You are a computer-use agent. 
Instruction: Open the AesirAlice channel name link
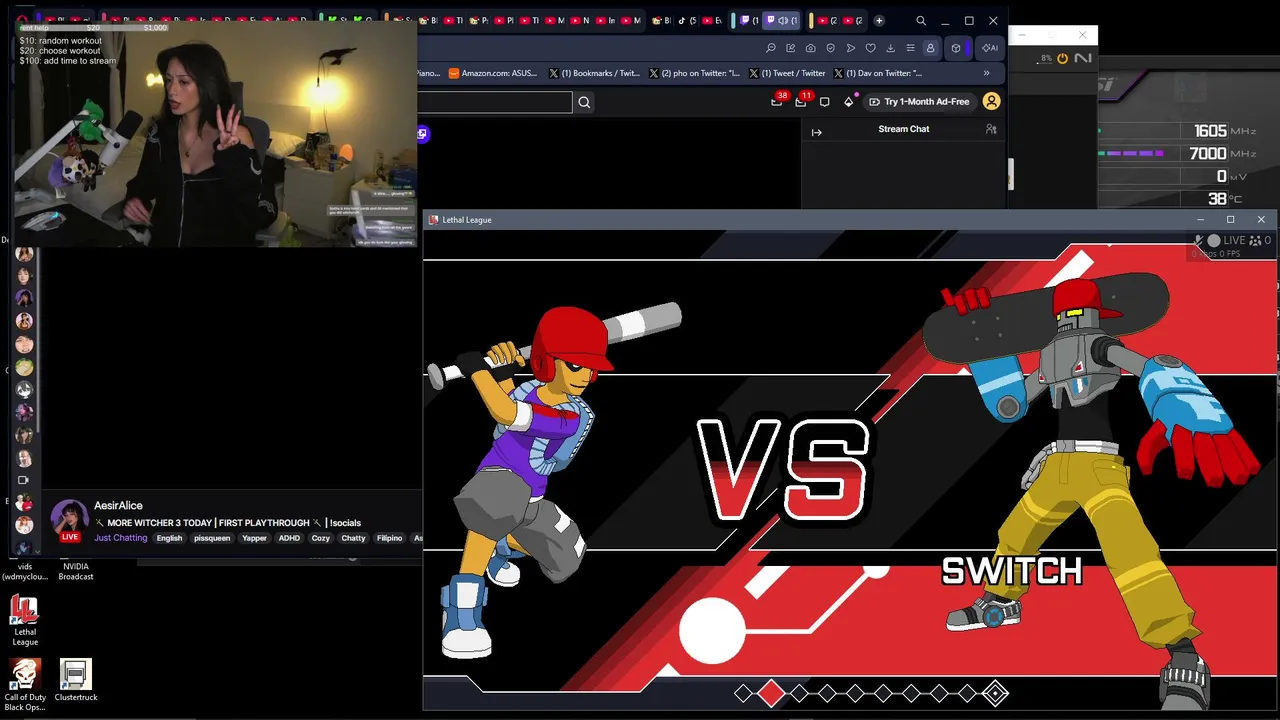click(118, 506)
